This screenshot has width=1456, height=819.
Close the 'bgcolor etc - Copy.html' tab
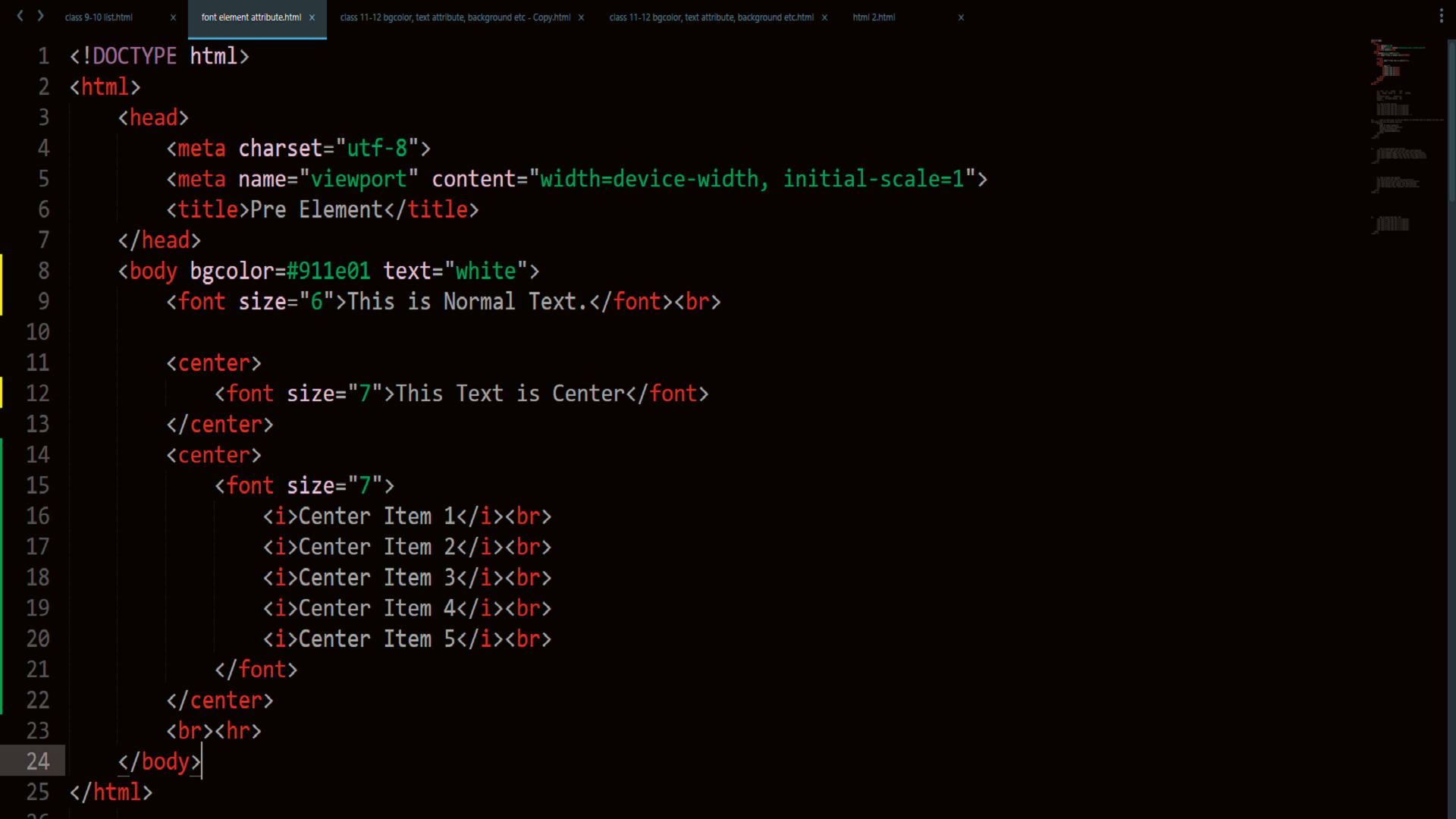(581, 17)
